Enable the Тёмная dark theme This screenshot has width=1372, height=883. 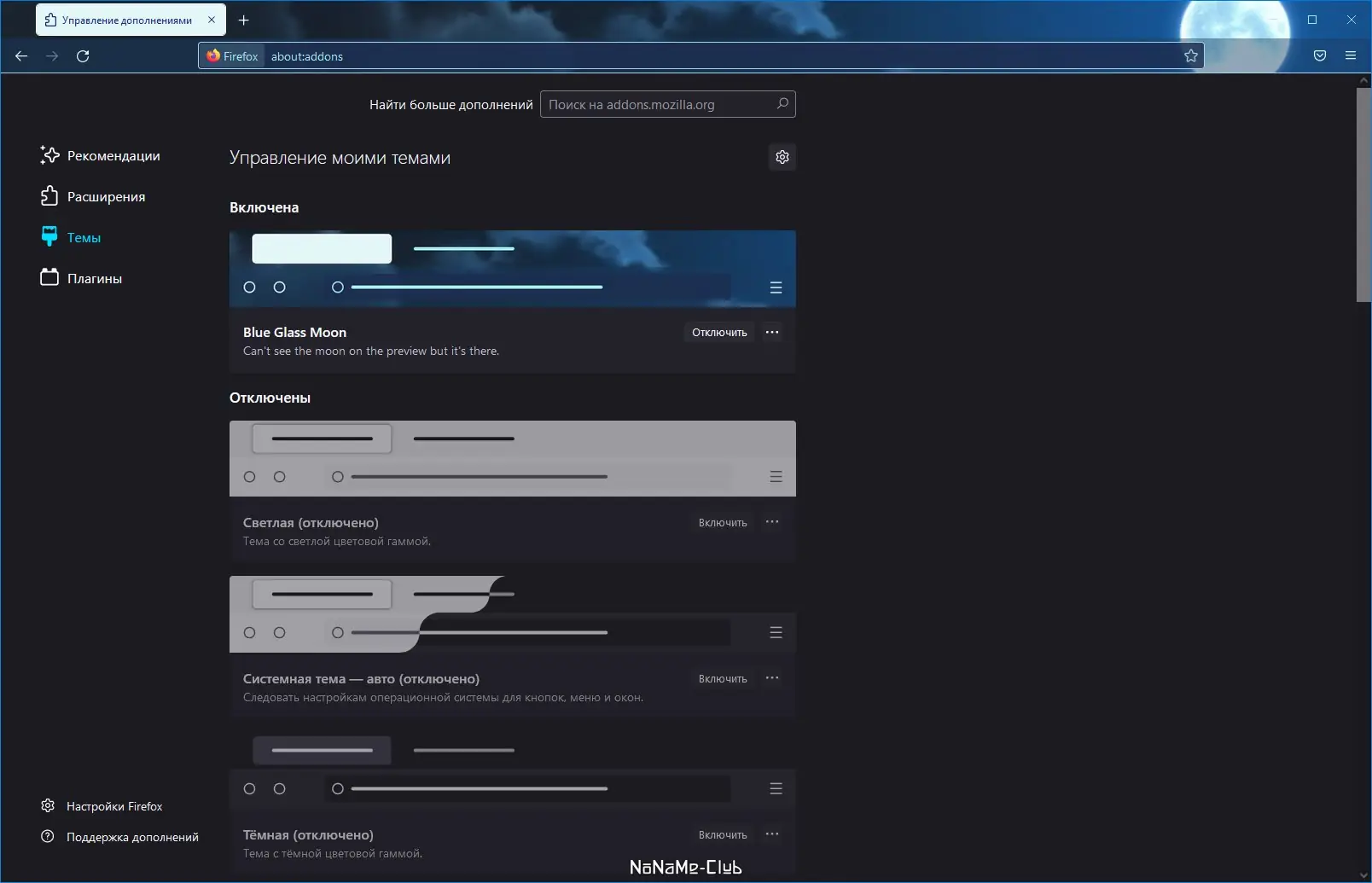click(x=723, y=835)
